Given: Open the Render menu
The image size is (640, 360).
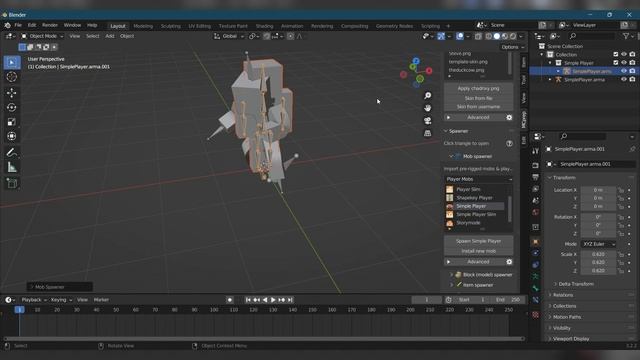Looking at the screenshot, I should [x=50, y=25].
